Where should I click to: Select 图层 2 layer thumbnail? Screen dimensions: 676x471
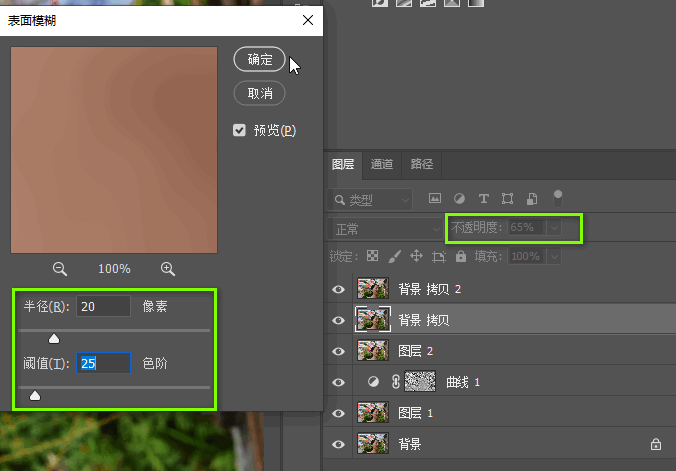pos(373,351)
